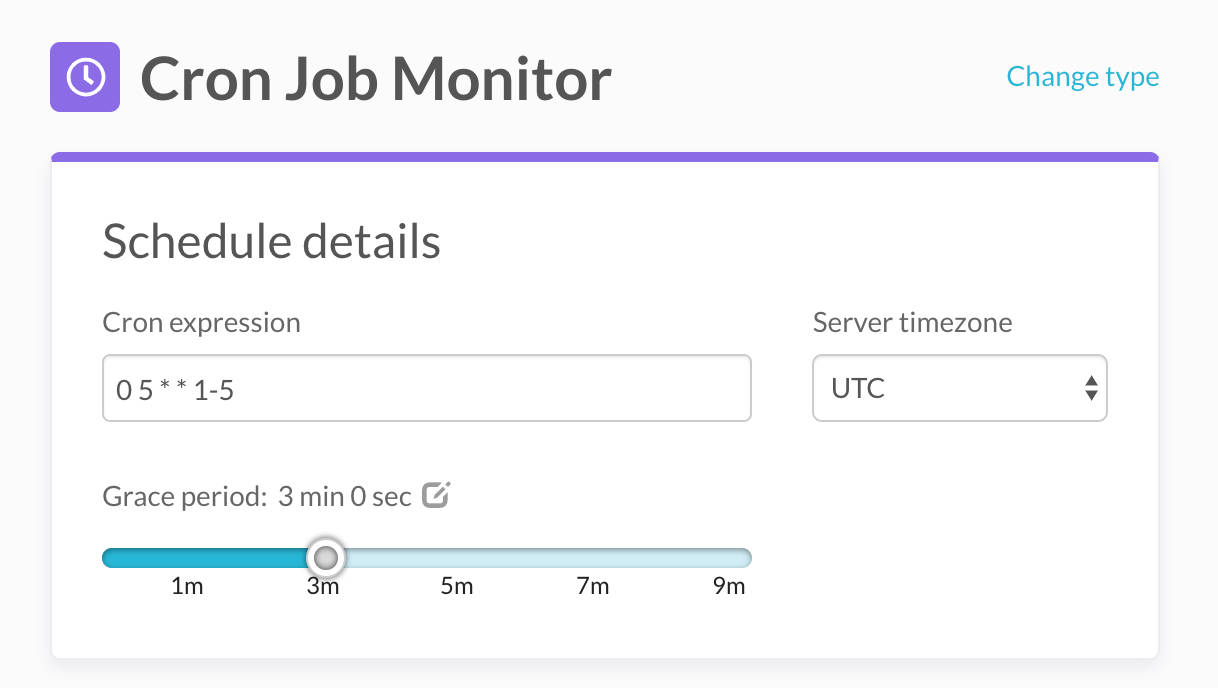Viewport: 1218px width, 688px height.
Task: Set grace period by clicking the 5m mark
Action: click(457, 557)
